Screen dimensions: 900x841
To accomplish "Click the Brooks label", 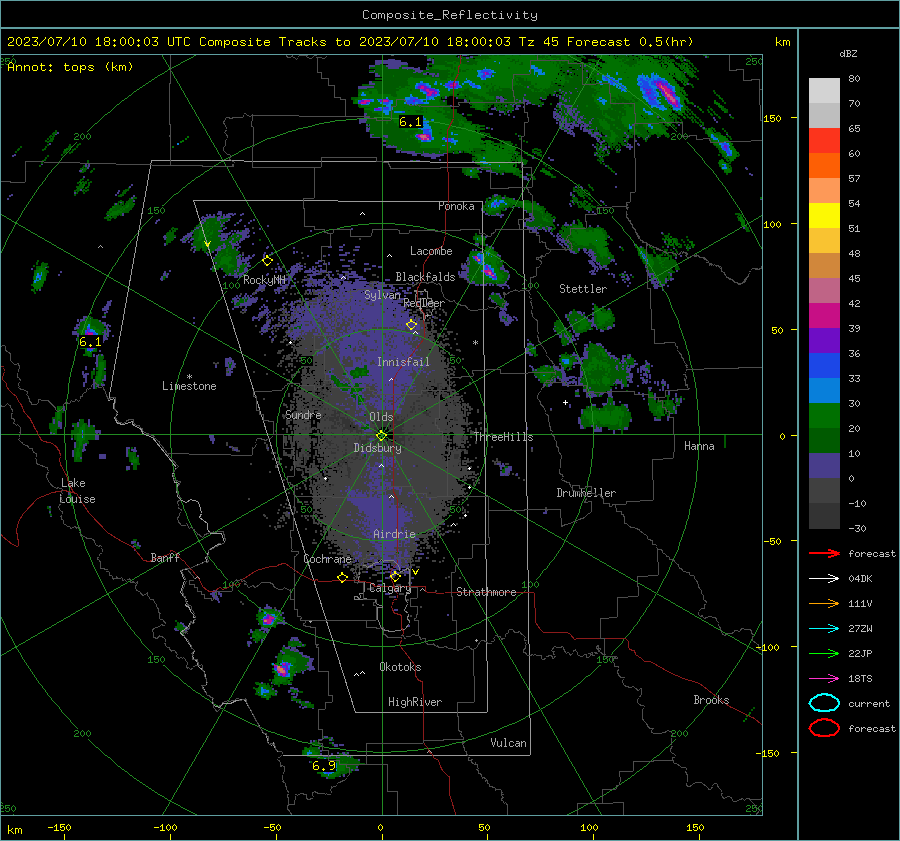I will click(711, 700).
